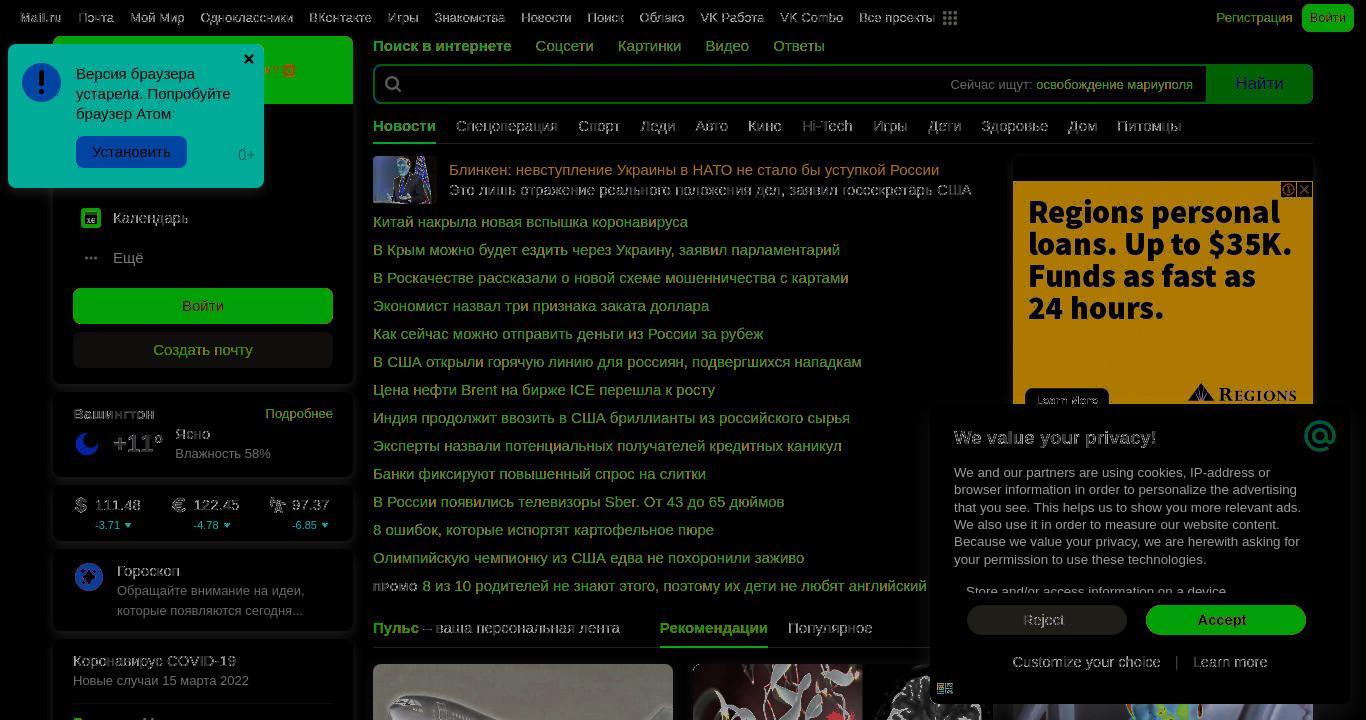Select the Леди news tab

click(657, 126)
